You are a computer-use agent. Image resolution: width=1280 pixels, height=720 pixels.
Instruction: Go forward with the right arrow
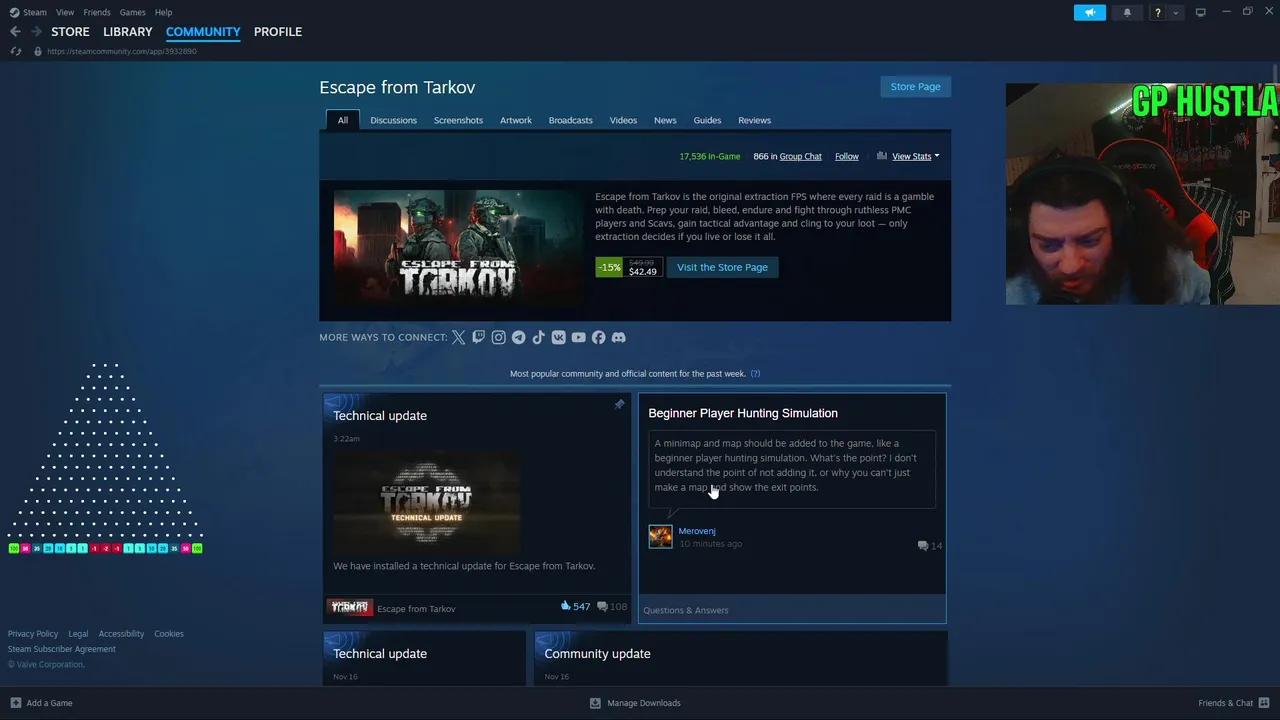pos(37,32)
